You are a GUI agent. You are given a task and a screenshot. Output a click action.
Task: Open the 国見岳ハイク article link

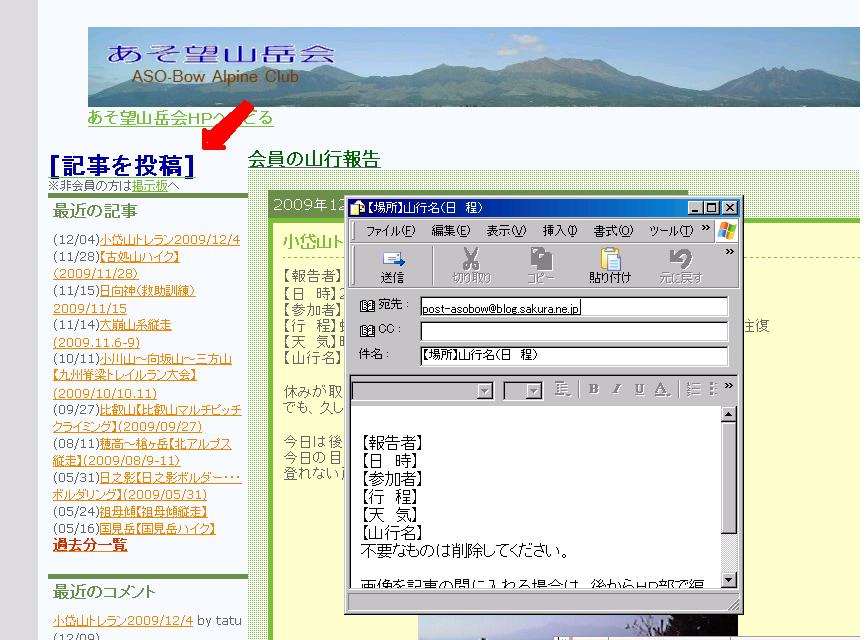pyautogui.click(x=157, y=529)
